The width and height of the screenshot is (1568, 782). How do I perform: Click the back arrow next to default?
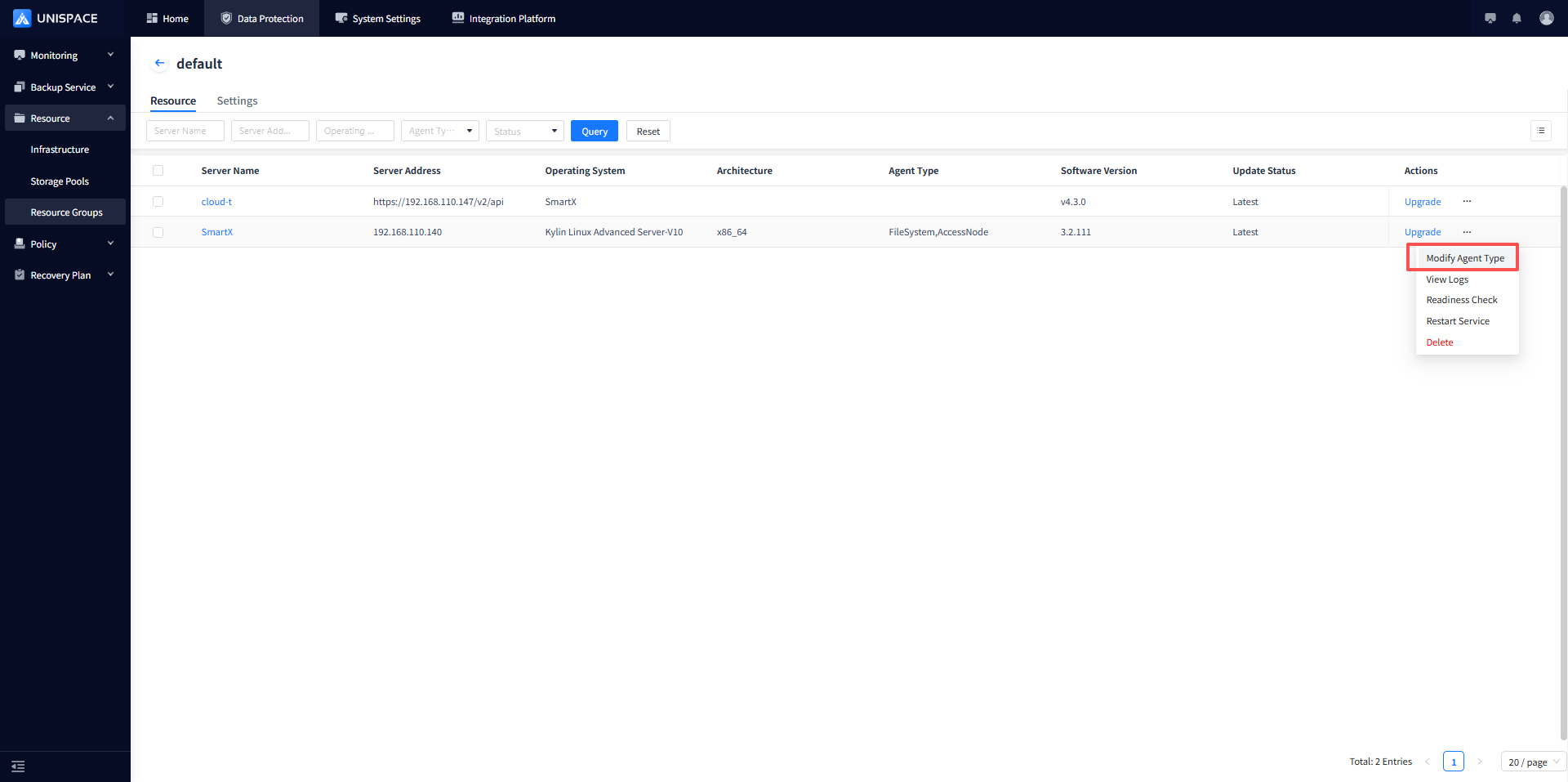(159, 63)
